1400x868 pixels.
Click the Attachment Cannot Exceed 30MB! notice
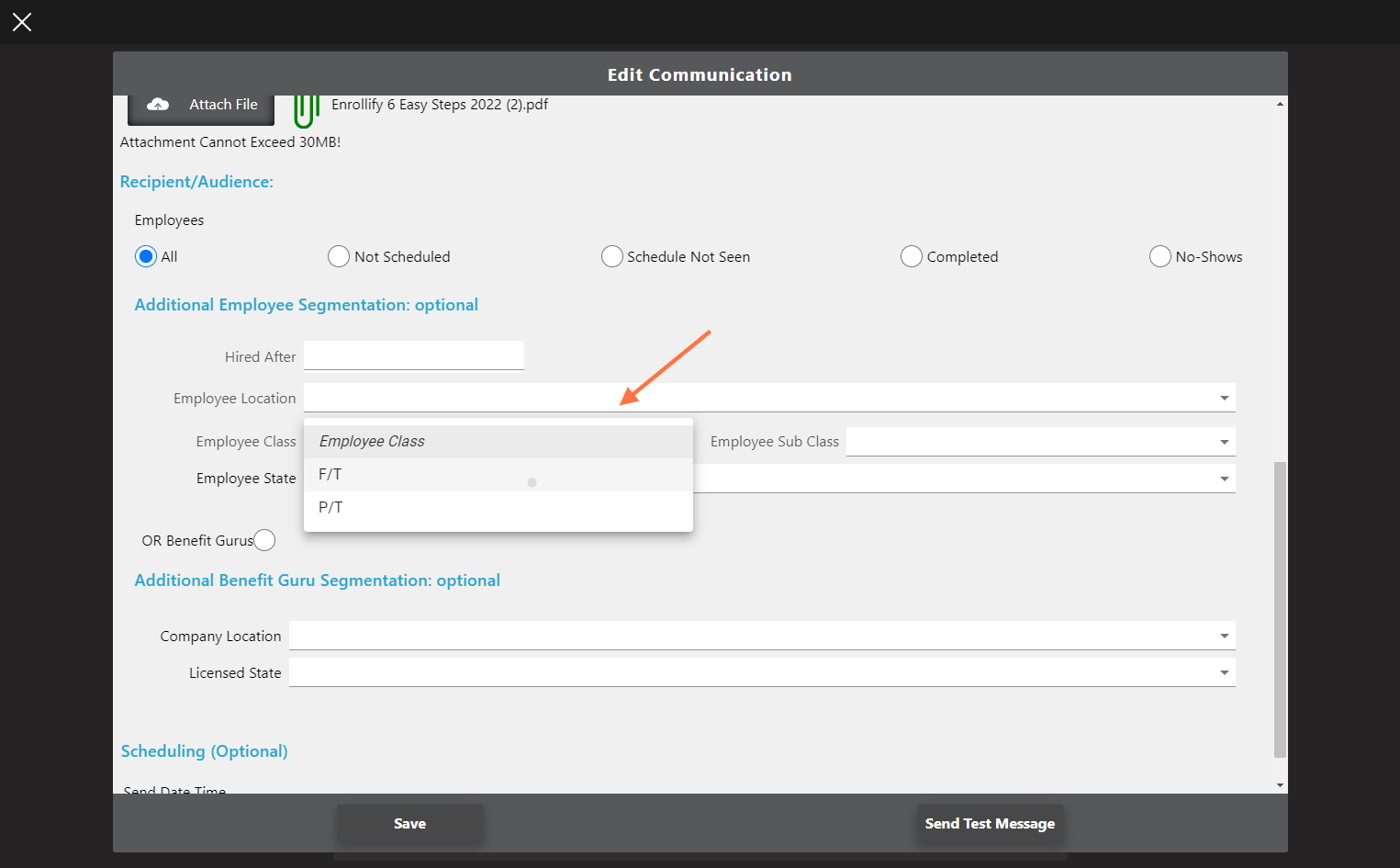(230, 142)
